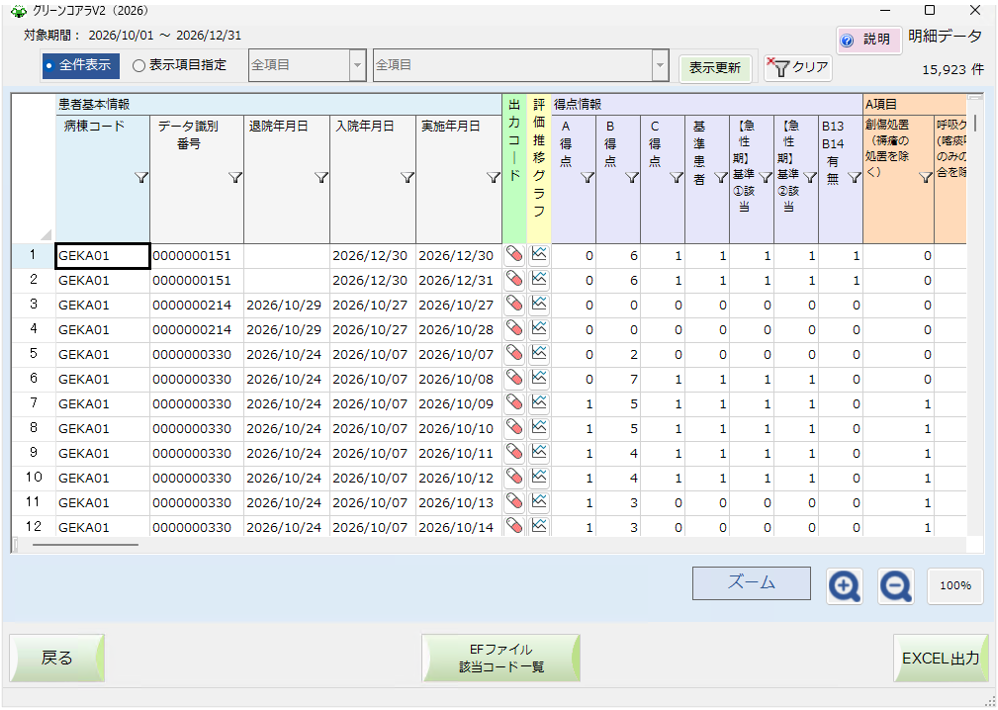Viewport: 998px width, 710px height.
Task: Click discharge date 2026/10/29 in row 4
Action: pos(286,330)
